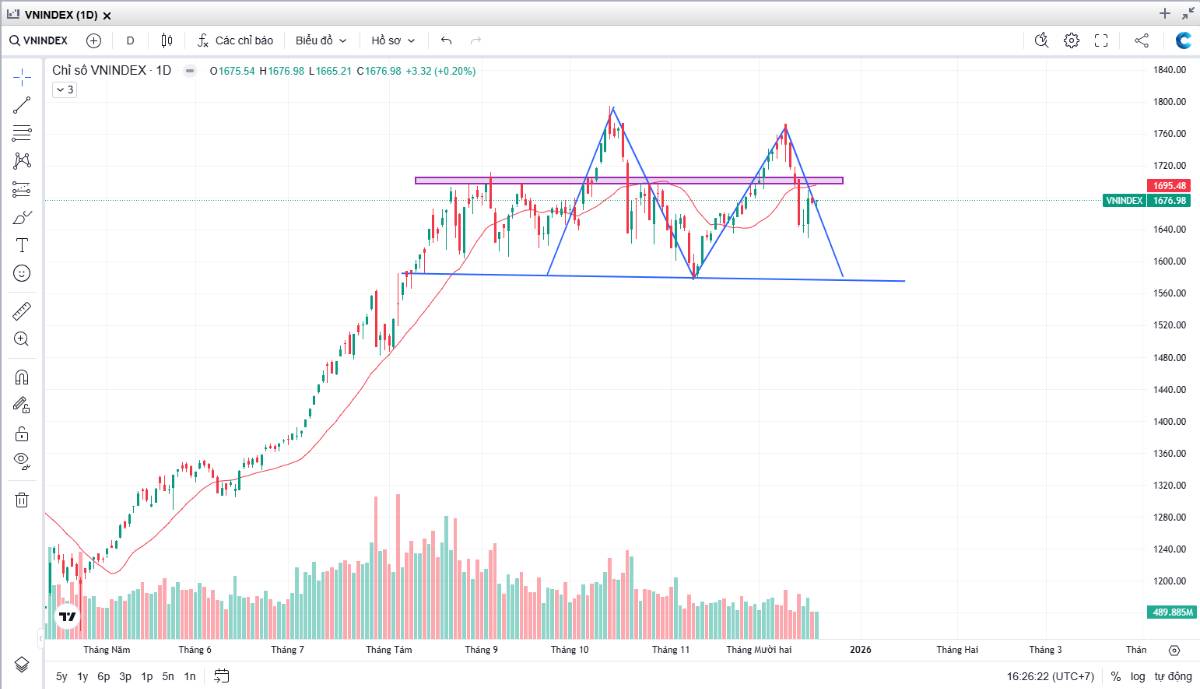The height and width of the screenshot is (689, 1200).
Task: Click the VNINDEX symbol search field
Action: coord(40,40)
